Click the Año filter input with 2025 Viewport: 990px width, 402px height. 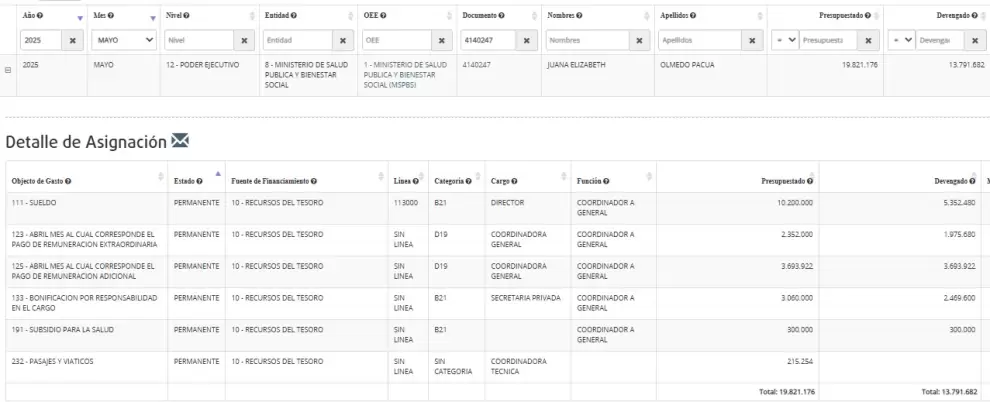pyautogui.click(x=42, y=40)
